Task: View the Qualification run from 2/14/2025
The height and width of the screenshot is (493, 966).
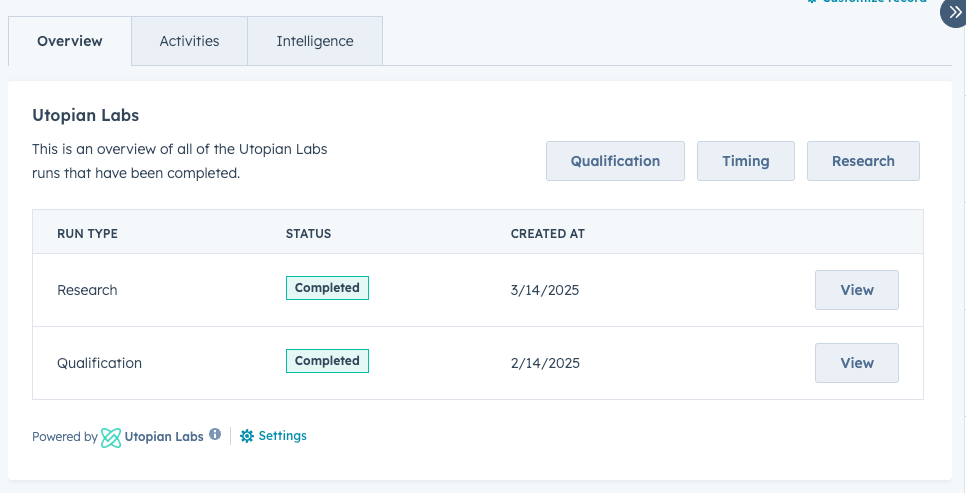Action: point(856,363)
